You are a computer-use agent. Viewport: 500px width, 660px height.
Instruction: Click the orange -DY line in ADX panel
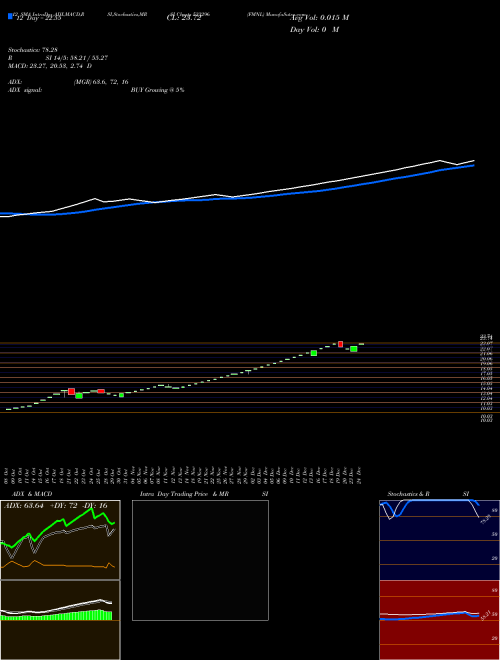[57, 564]
